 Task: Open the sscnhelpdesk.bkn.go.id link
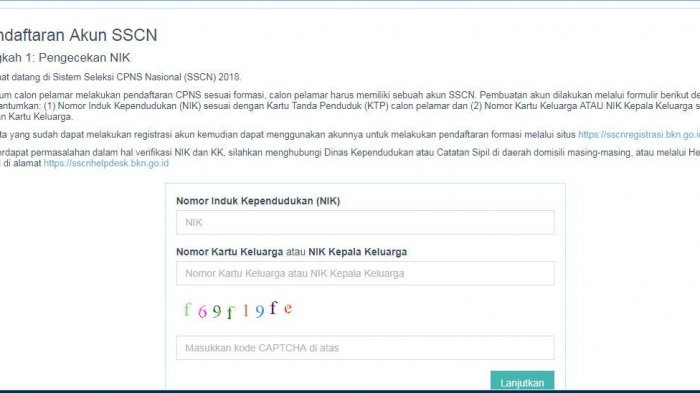coord(106,163)
